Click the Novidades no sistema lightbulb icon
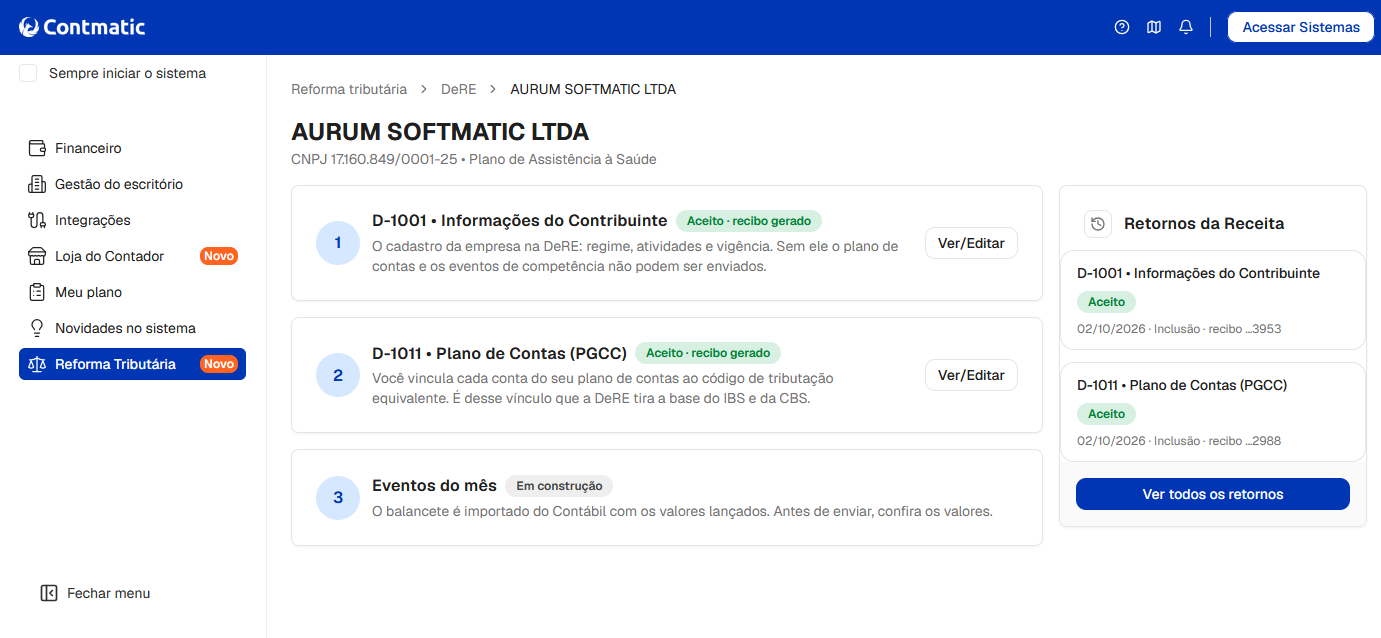Screen dimensions: 1381x638 coord(37,328)
